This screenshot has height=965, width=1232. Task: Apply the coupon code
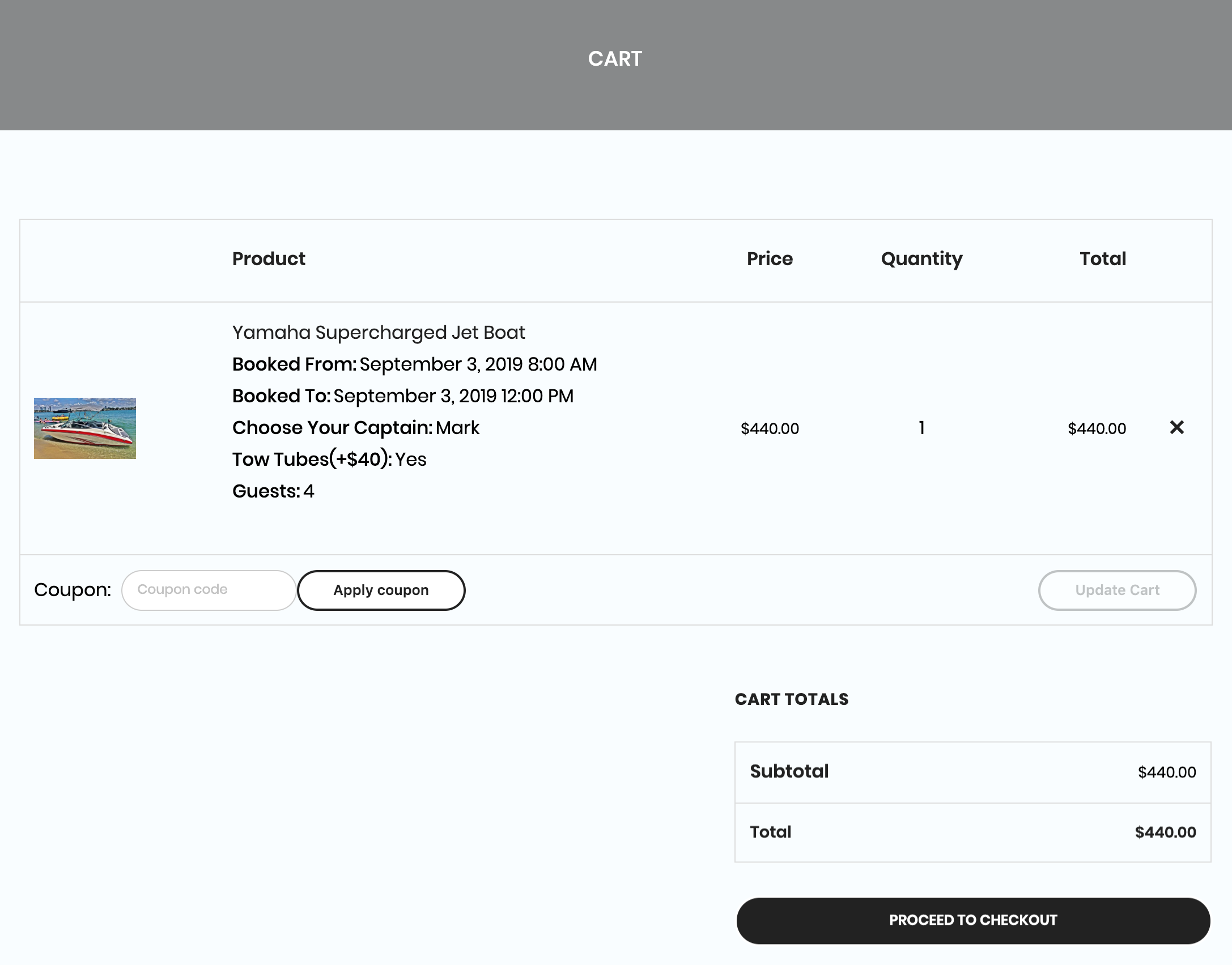(x=381, y=590)
